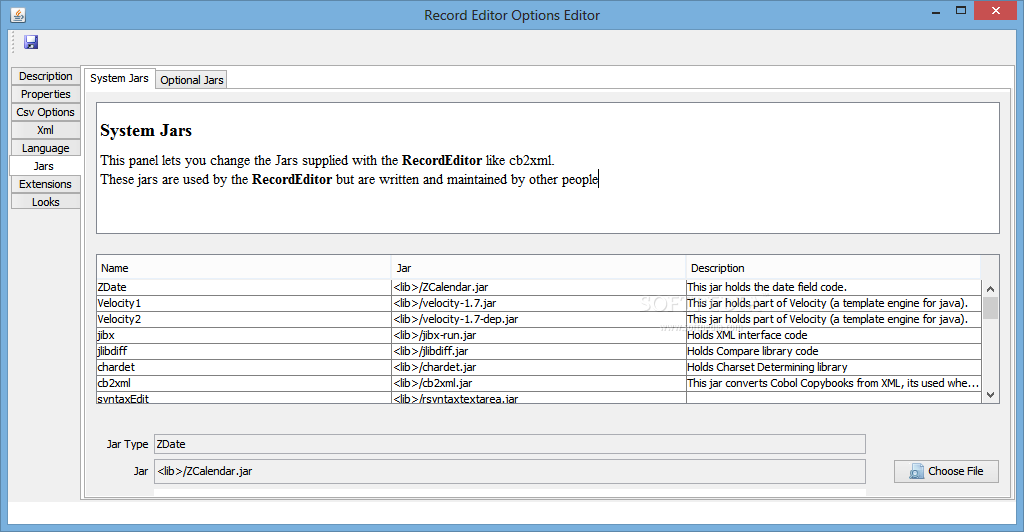
Task: Select the ZDate row name cell
Action: [x=244, y=287]
